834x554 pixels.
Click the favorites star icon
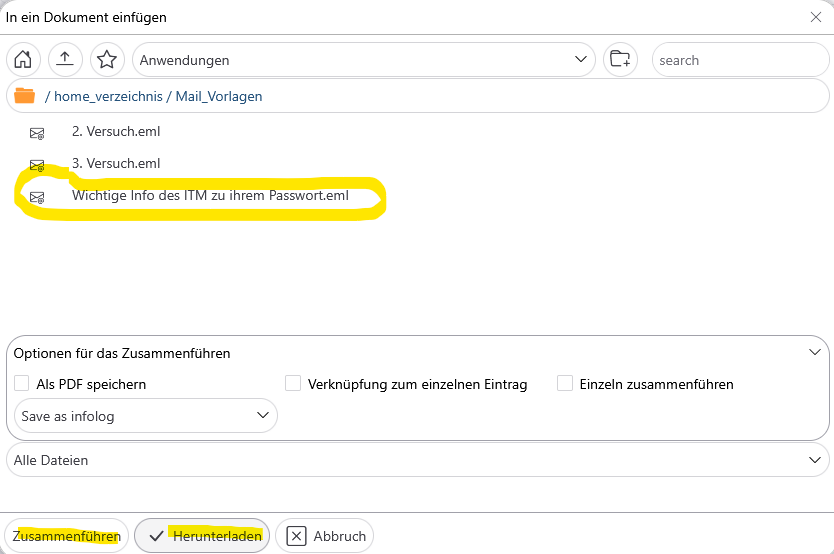point(107,60)
